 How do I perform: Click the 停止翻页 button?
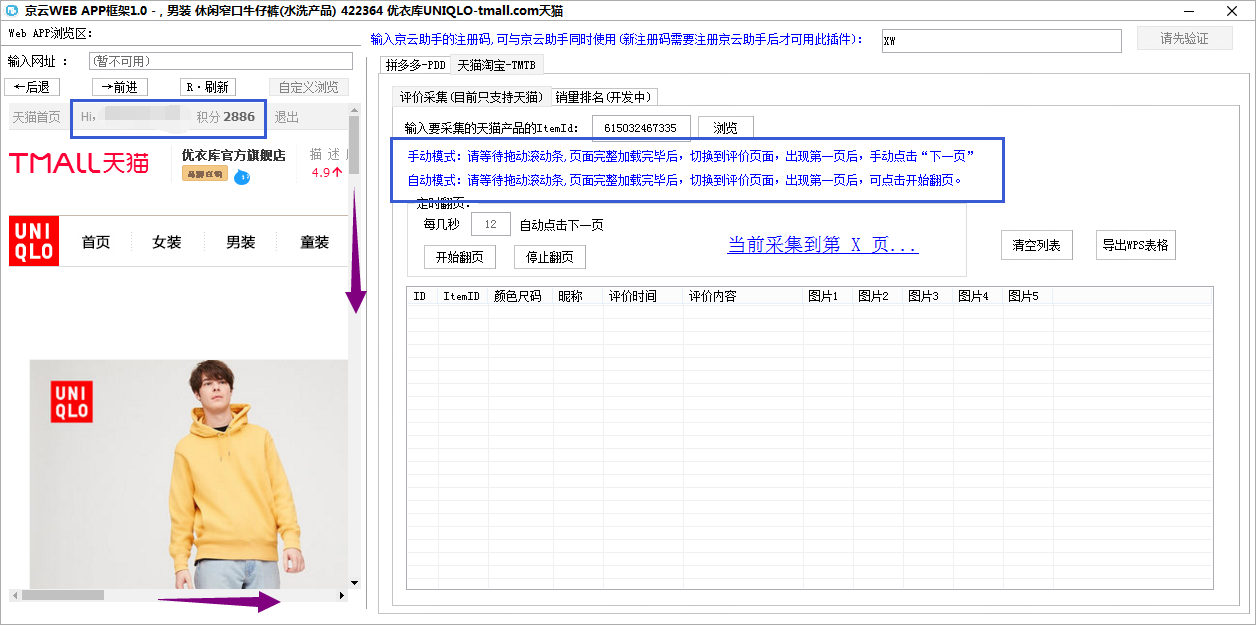click(x=550, y=257)
